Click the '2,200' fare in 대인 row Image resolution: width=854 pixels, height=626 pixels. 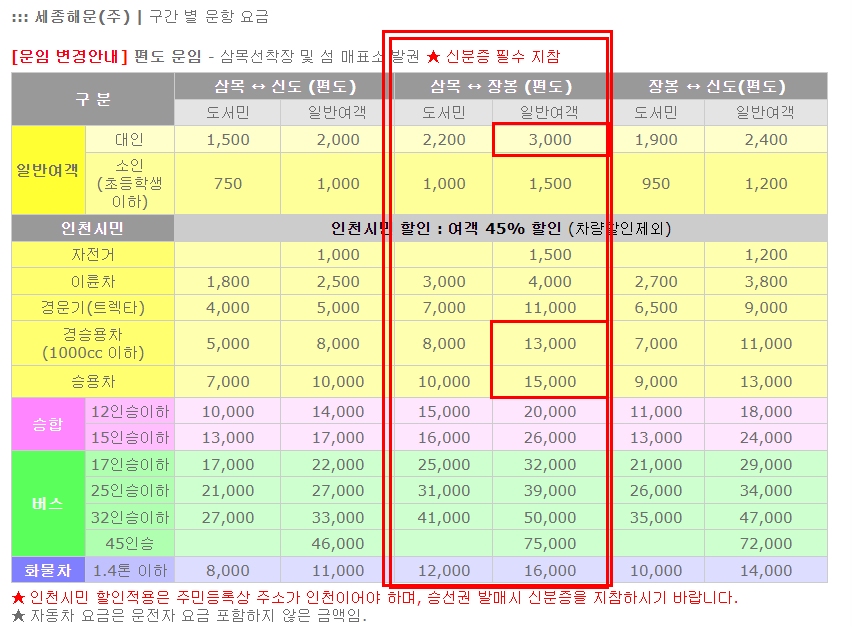click(444, 139)
